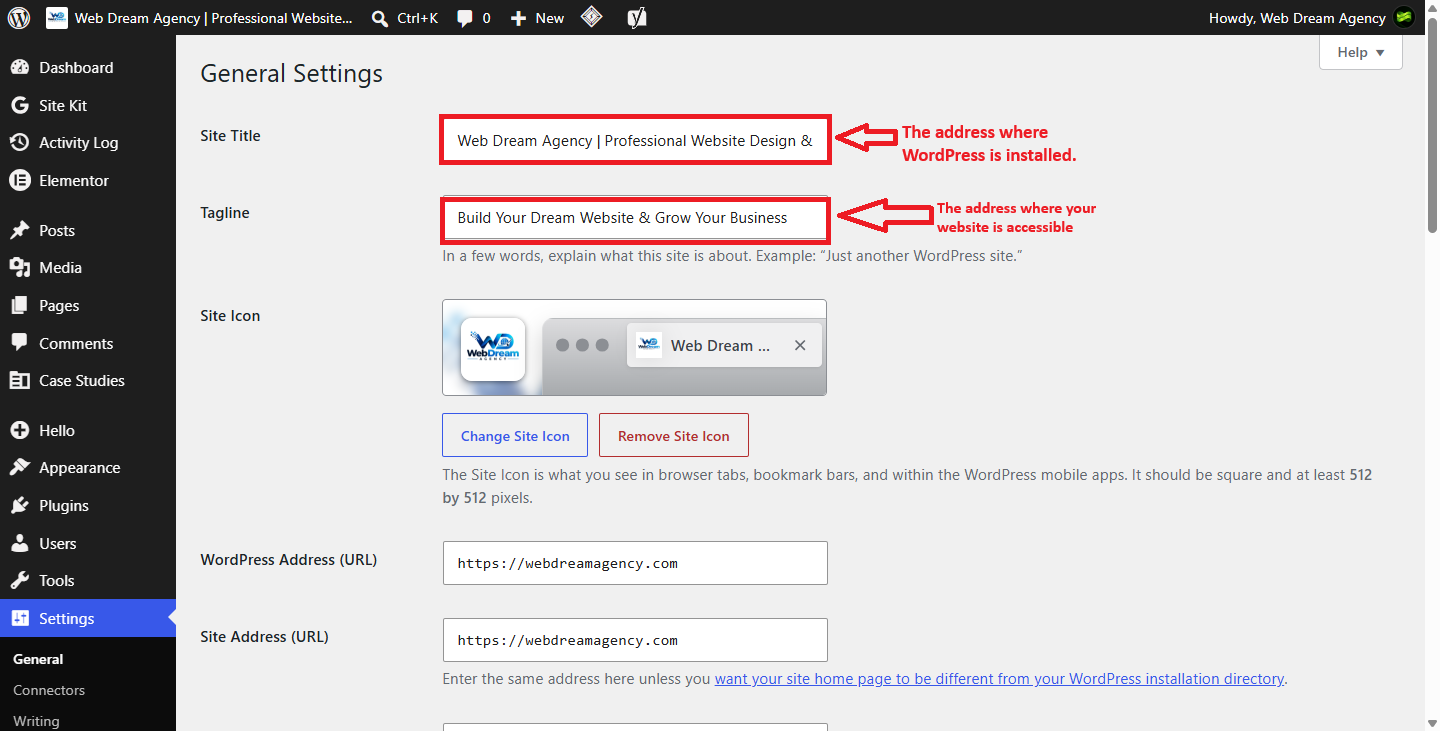
Task: Click the Plugins plug icon
Action: [x=20, y=506]
